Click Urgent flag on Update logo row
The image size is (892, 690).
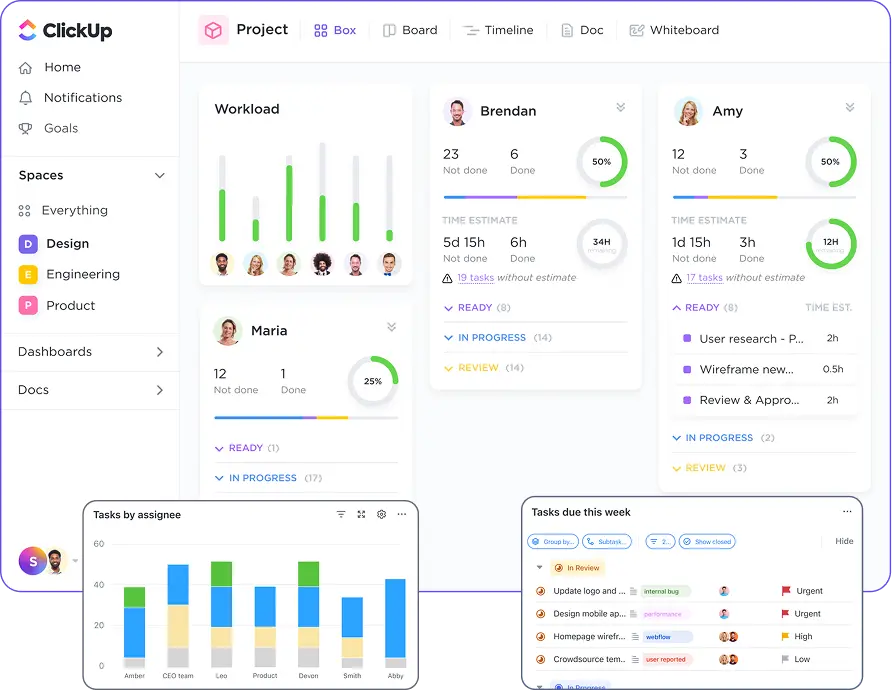(x=786, y=591)
